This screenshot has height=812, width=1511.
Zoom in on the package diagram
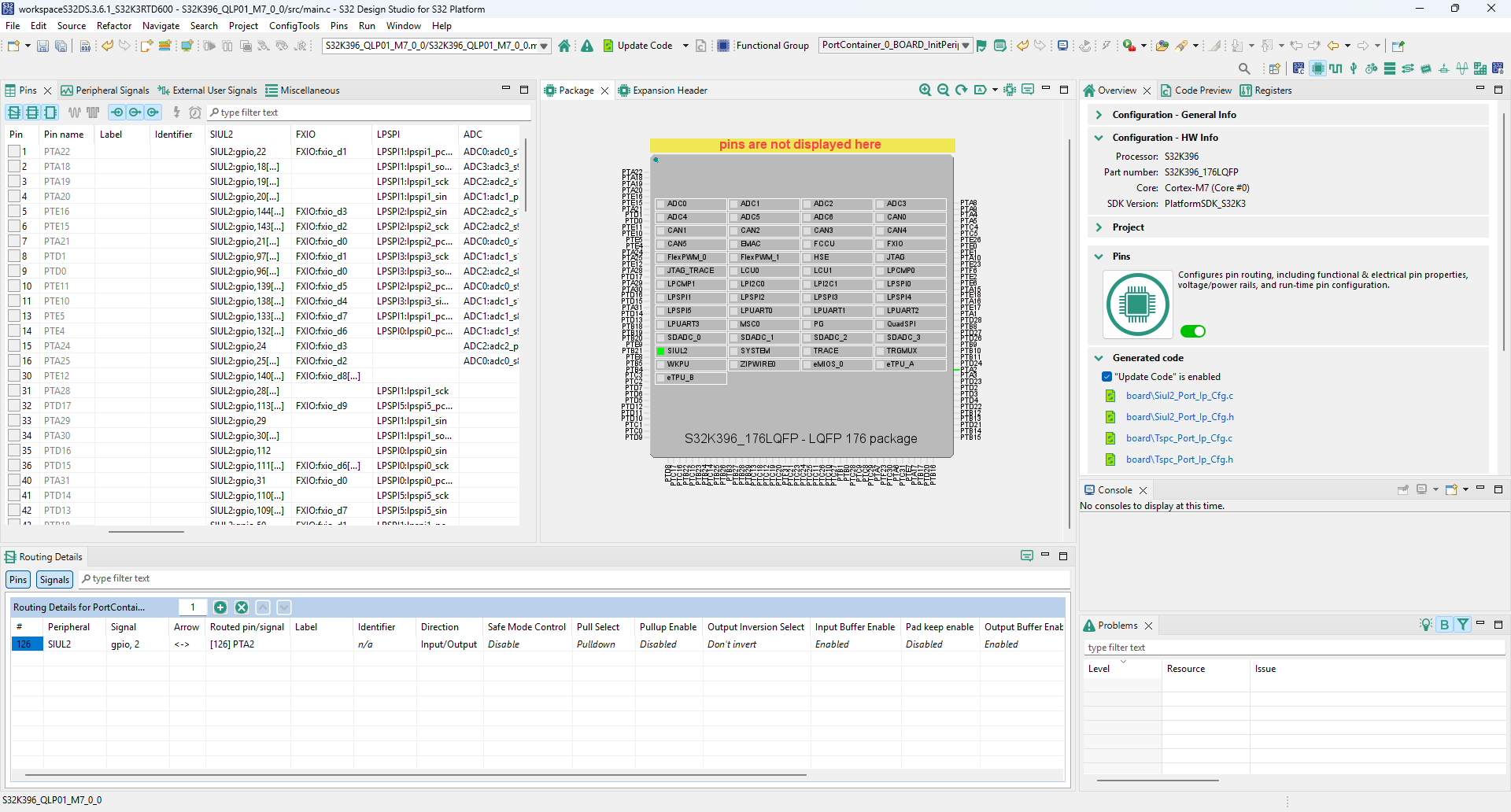click(x=925, y=90)
